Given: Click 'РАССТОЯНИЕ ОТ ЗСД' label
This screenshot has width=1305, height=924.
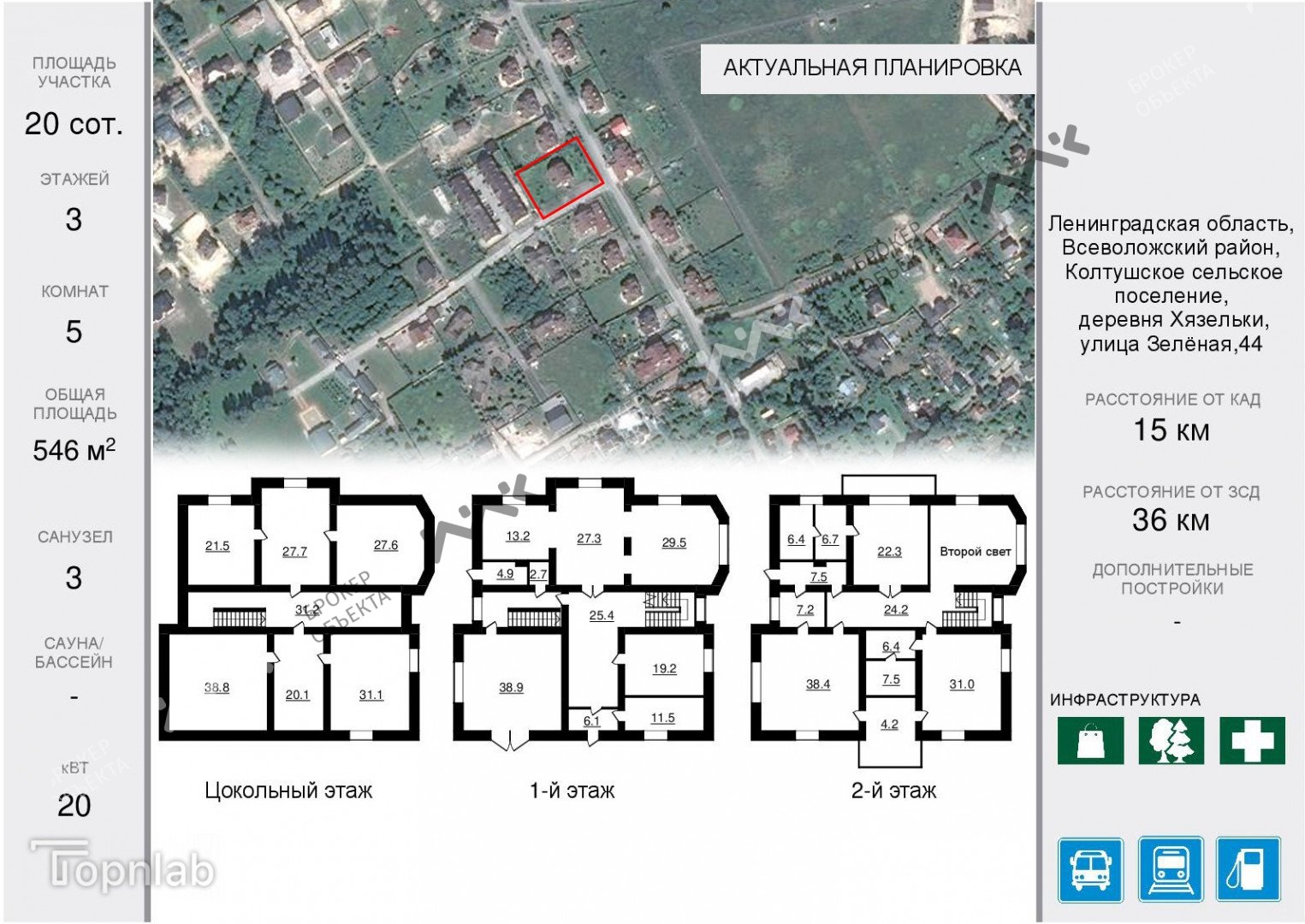Looking at the screenshot, I should click(x=1171, y=492).
